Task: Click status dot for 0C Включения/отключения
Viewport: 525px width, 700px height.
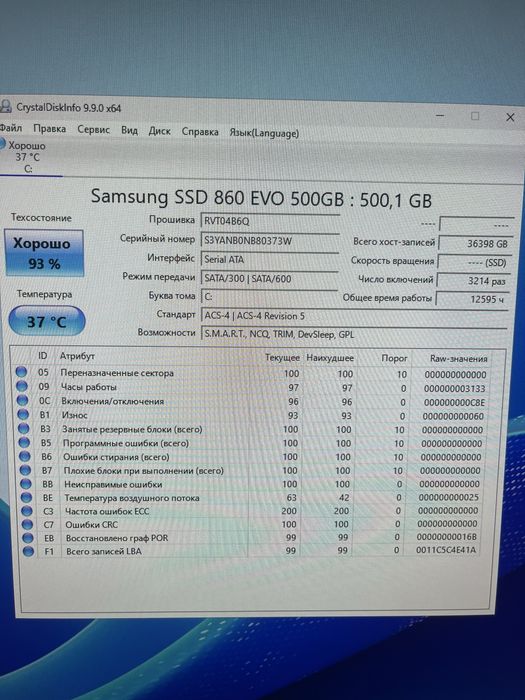Action: click(x=22, y=400)
